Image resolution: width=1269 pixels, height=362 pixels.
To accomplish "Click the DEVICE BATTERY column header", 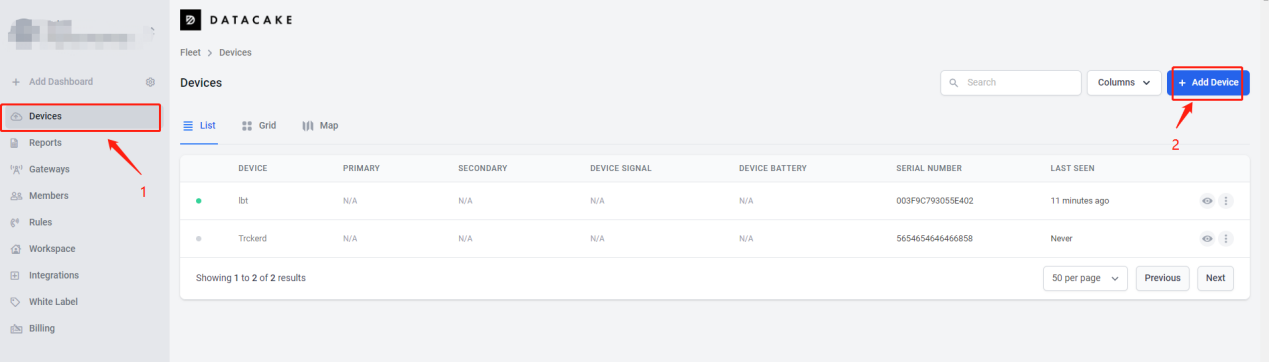I will click(x=772, y=168).
